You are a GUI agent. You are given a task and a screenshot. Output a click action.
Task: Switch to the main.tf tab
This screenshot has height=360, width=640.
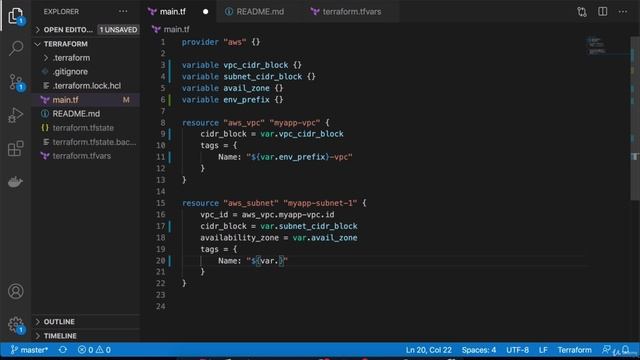[x=172, y=11]
